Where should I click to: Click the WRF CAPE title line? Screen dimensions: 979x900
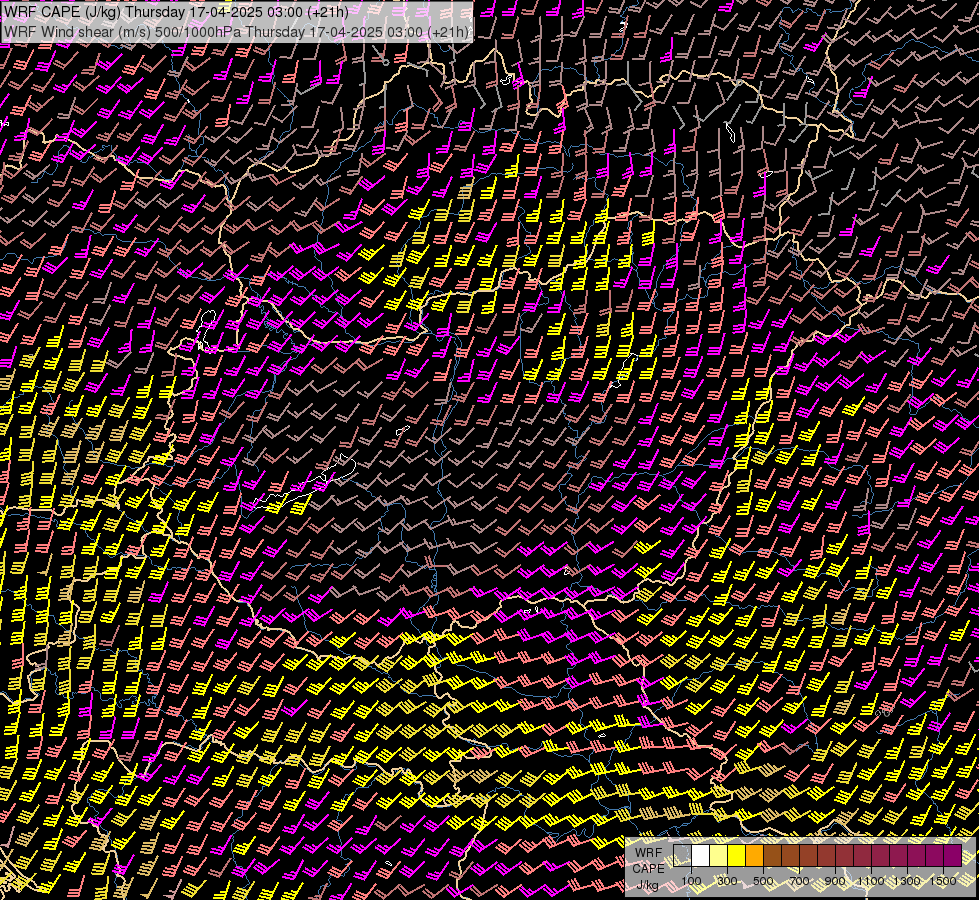177,12
